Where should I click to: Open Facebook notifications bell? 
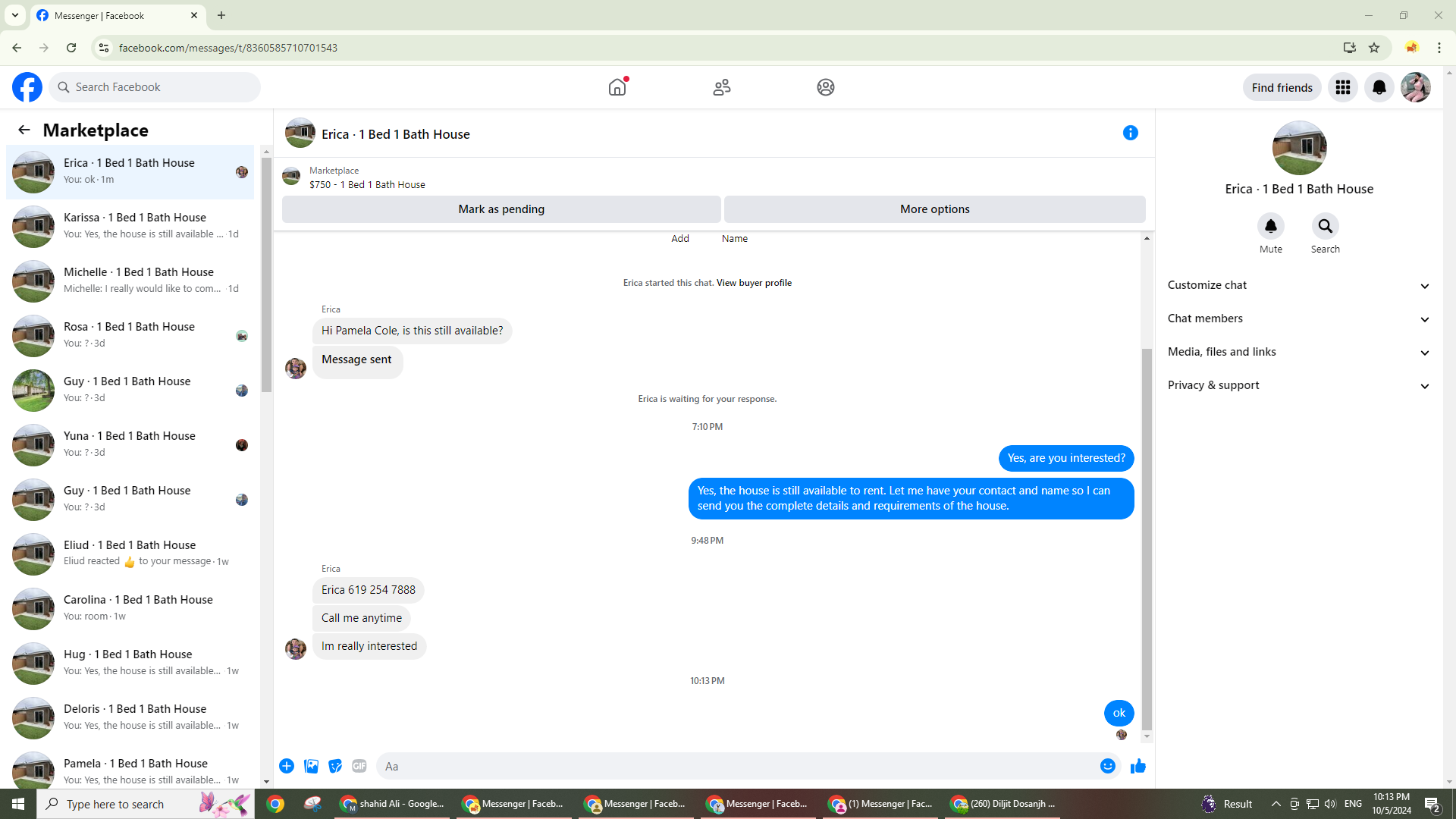pos(1379,88)
